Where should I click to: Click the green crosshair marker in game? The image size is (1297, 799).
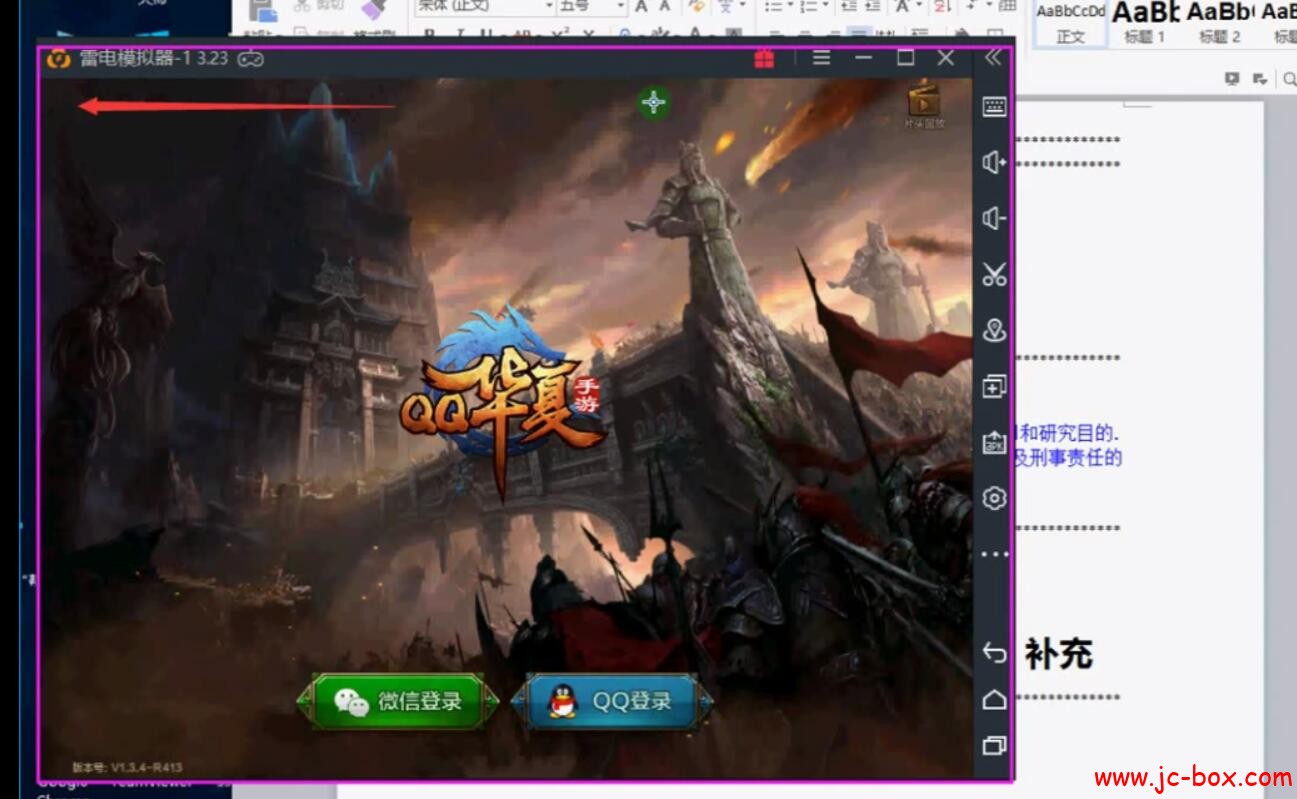(654, 102)
